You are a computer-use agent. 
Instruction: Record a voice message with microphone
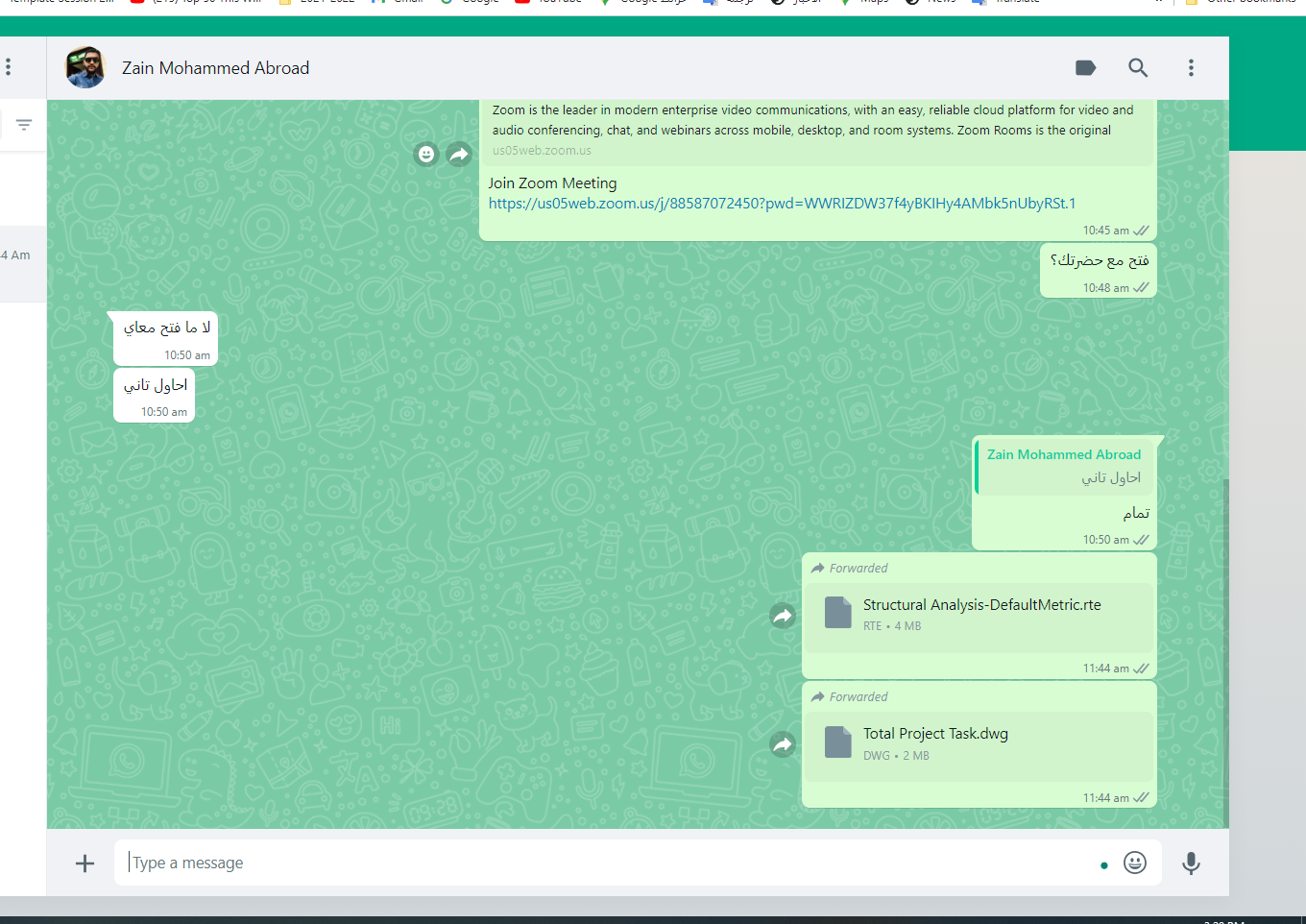[1191, 863]
